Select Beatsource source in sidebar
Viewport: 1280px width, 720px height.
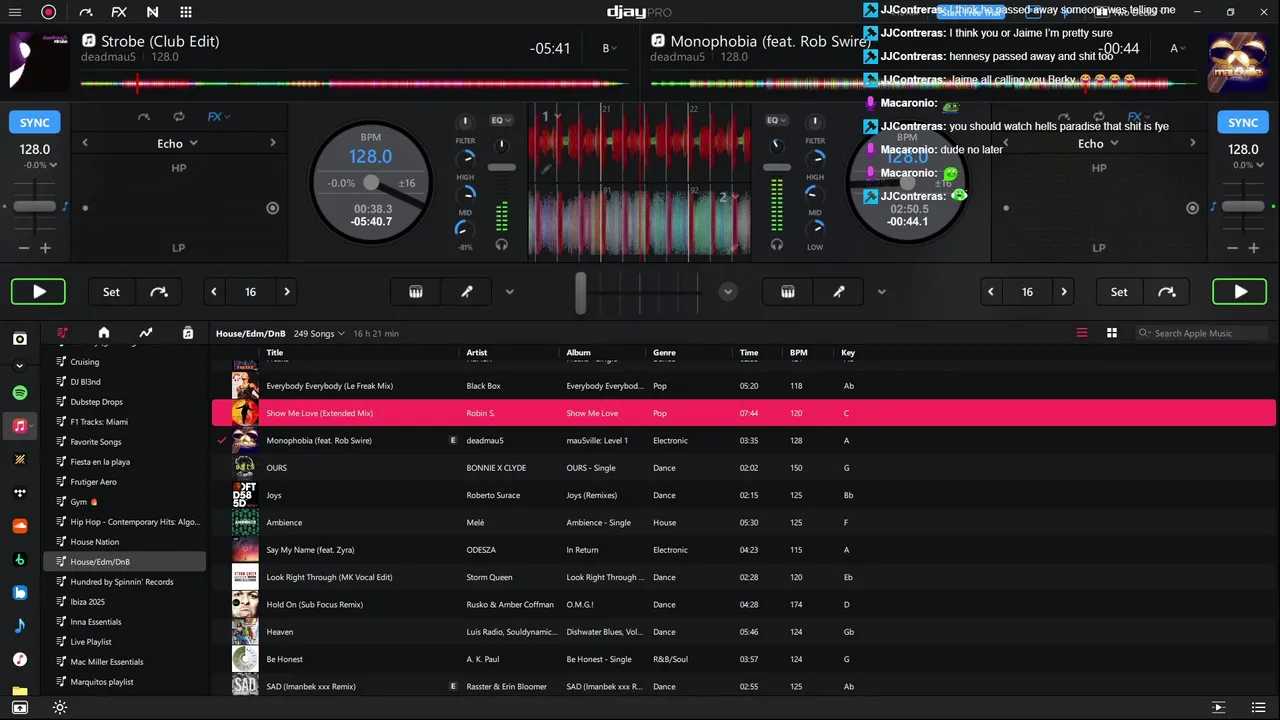pyautogui.click(x=20, y=593)
